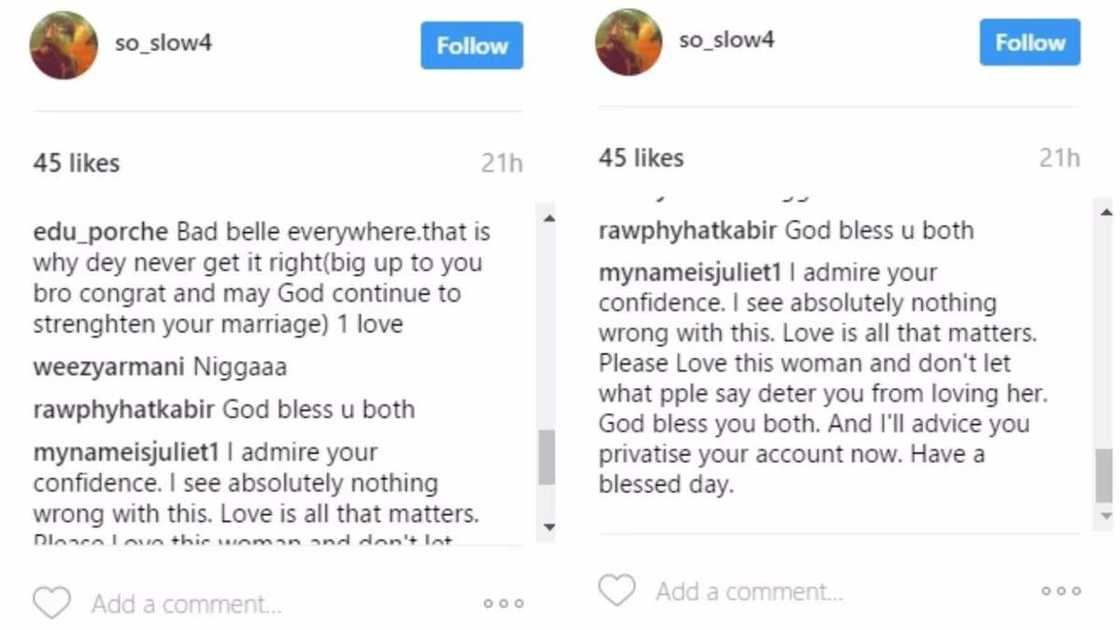Image resolution: width=1120 pixels, height=630 pixels.
Task: Open more options dots in left post
Action: [x=503, y=604]
